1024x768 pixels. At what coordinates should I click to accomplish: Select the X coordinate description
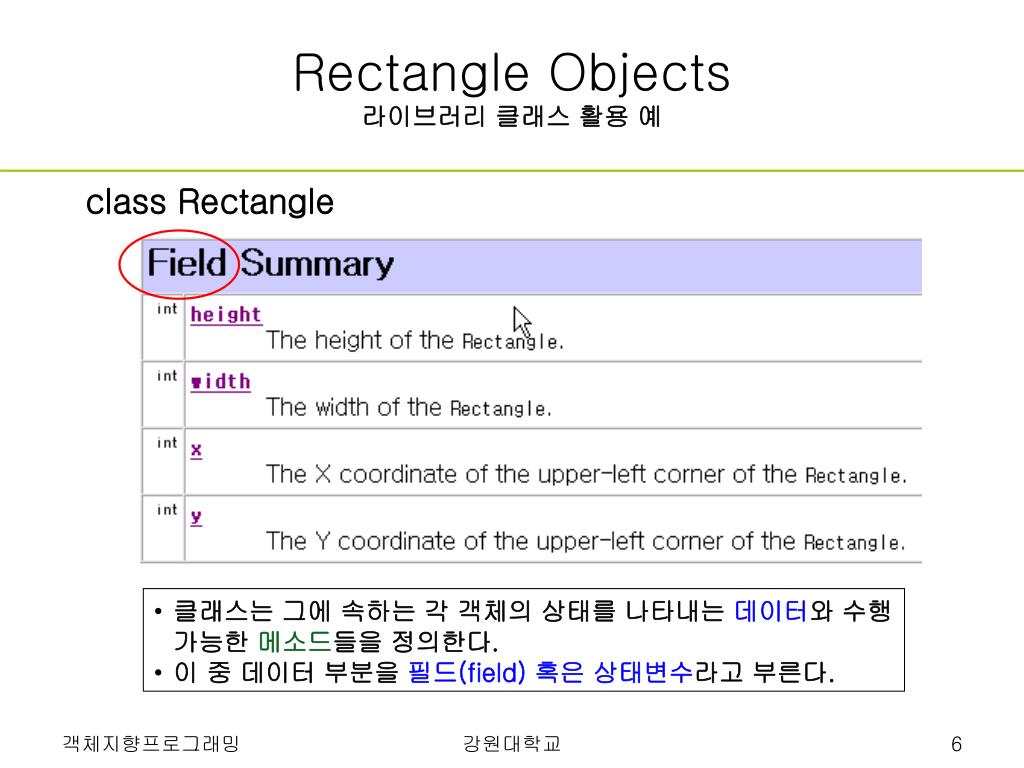[586, 475]
